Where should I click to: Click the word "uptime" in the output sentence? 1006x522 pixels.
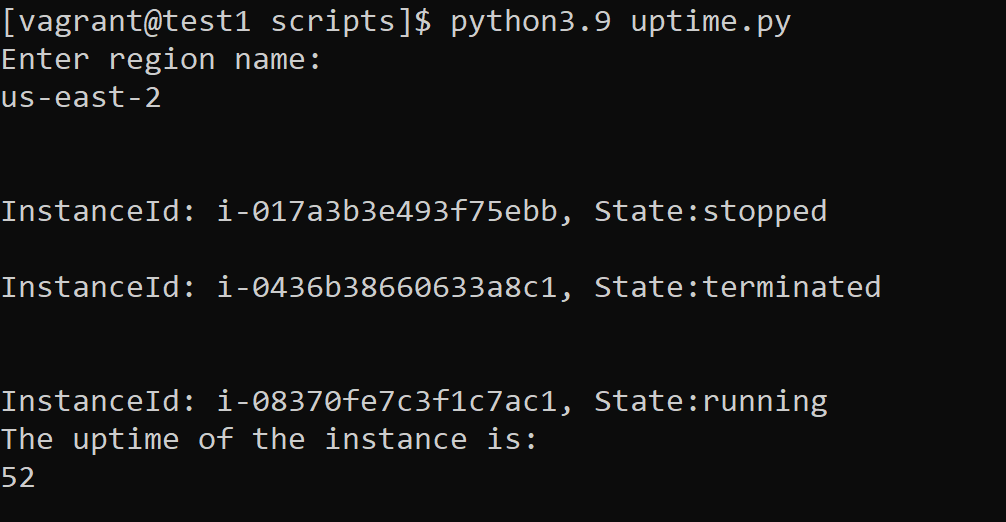(x=126, y=440)
